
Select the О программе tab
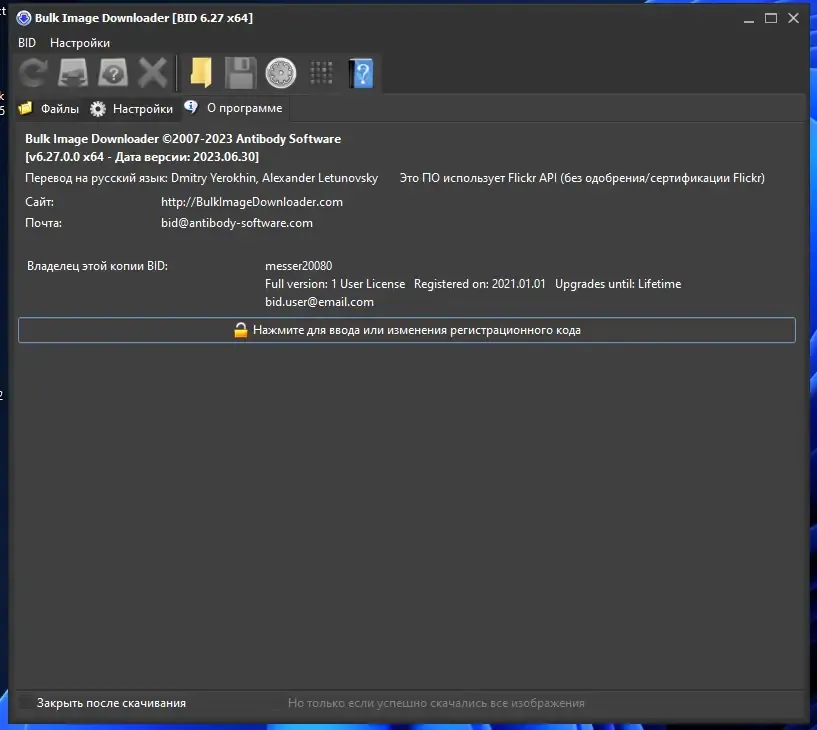[x=234, y=108]
